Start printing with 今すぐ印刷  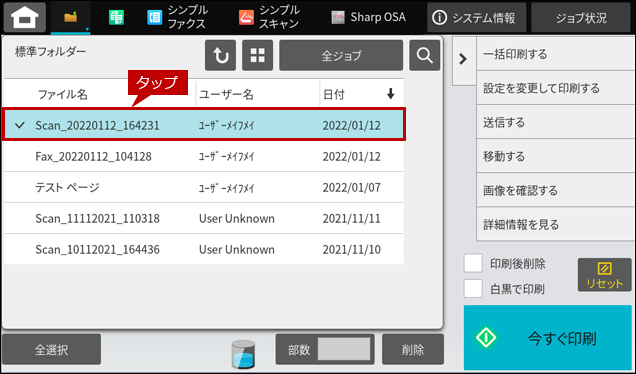548,337
